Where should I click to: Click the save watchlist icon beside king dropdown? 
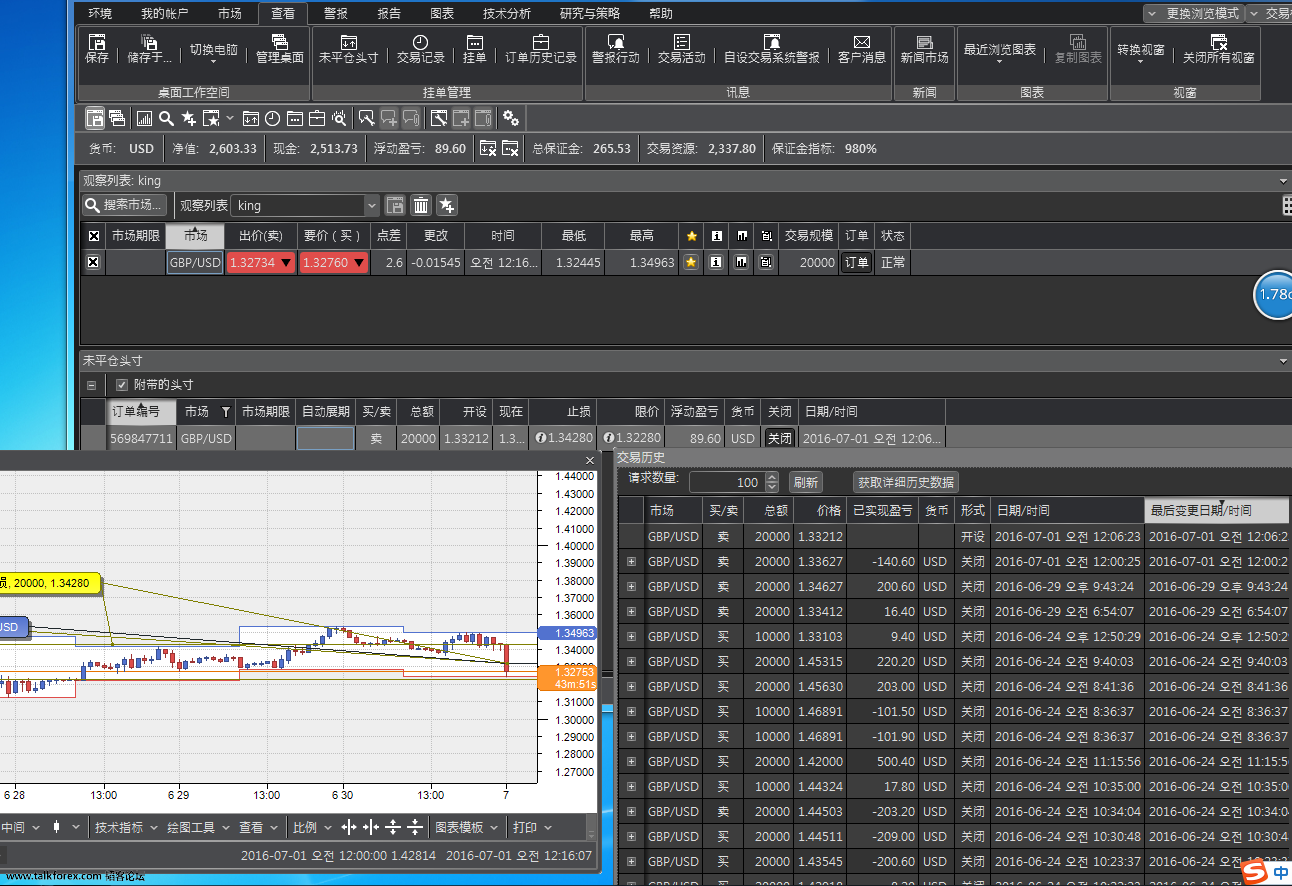tap(395, 205)
